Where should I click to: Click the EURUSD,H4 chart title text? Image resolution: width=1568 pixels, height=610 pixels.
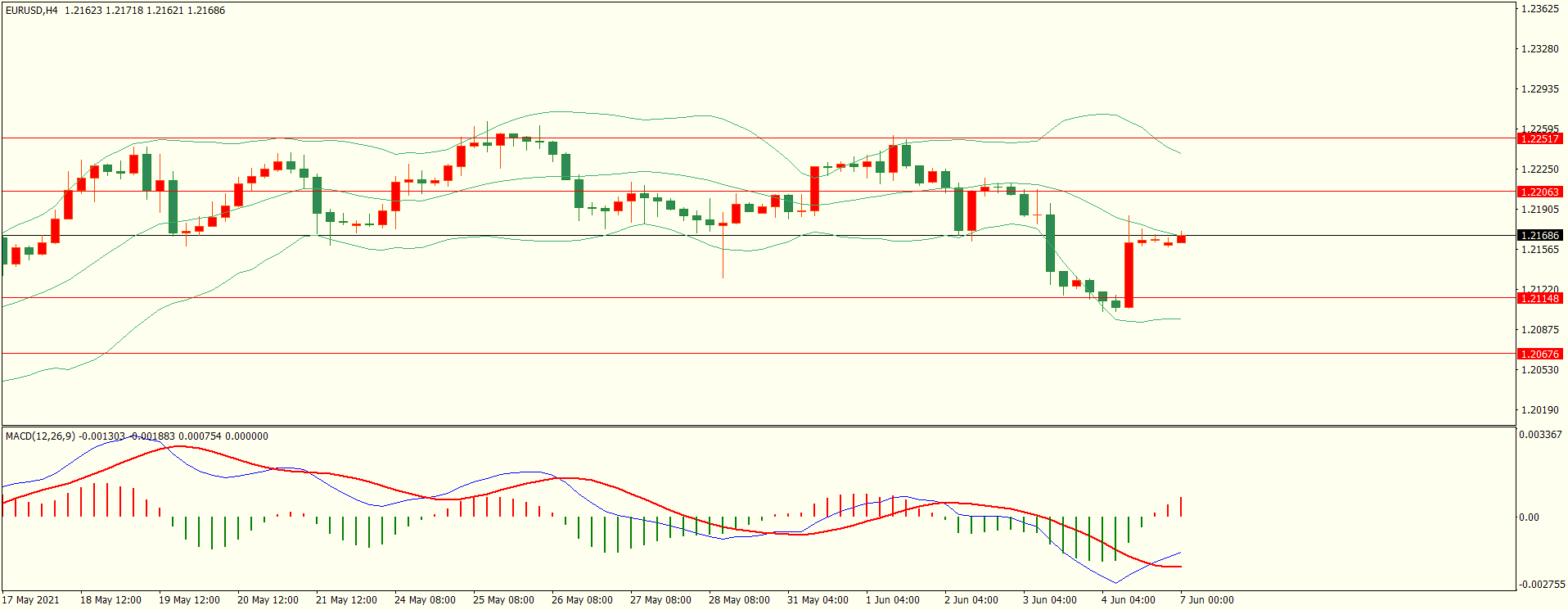pyautogui.click(x=31, y=11)
